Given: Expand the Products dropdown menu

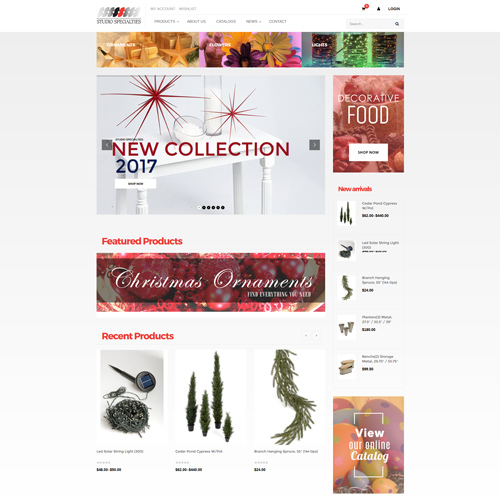Looking at the screenshot, I should click(166, 21).
